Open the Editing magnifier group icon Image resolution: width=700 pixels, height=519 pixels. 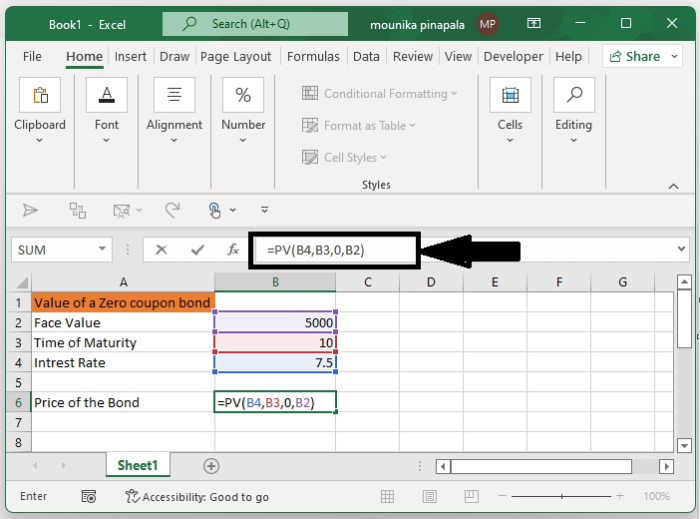click(x=574, y=95)
